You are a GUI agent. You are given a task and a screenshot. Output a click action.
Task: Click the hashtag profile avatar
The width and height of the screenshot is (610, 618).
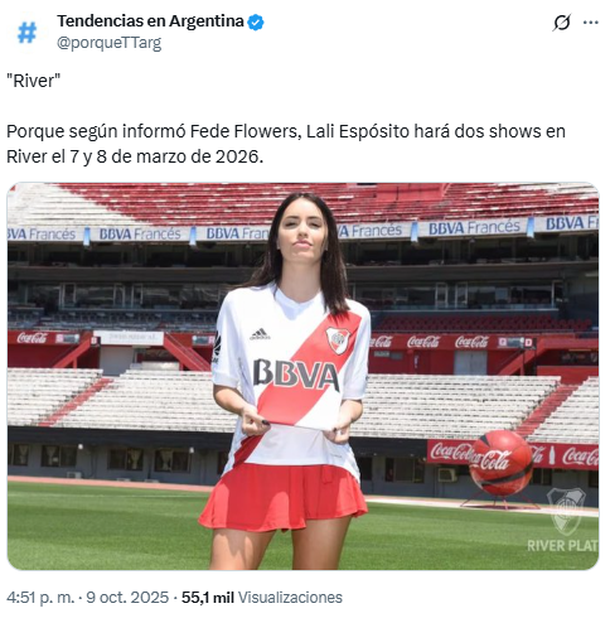point(27,32)
